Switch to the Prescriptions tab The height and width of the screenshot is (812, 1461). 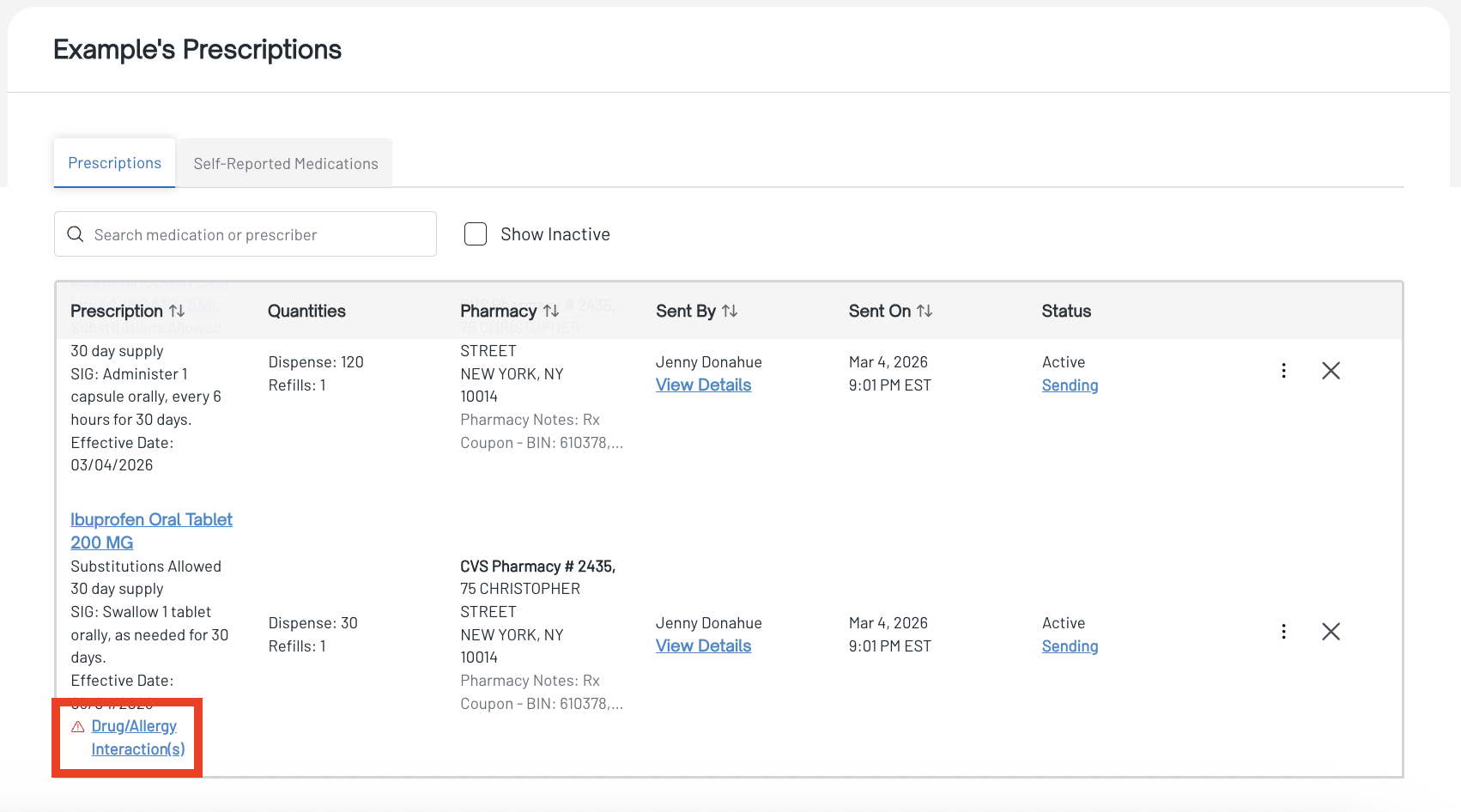coord(115,163)
